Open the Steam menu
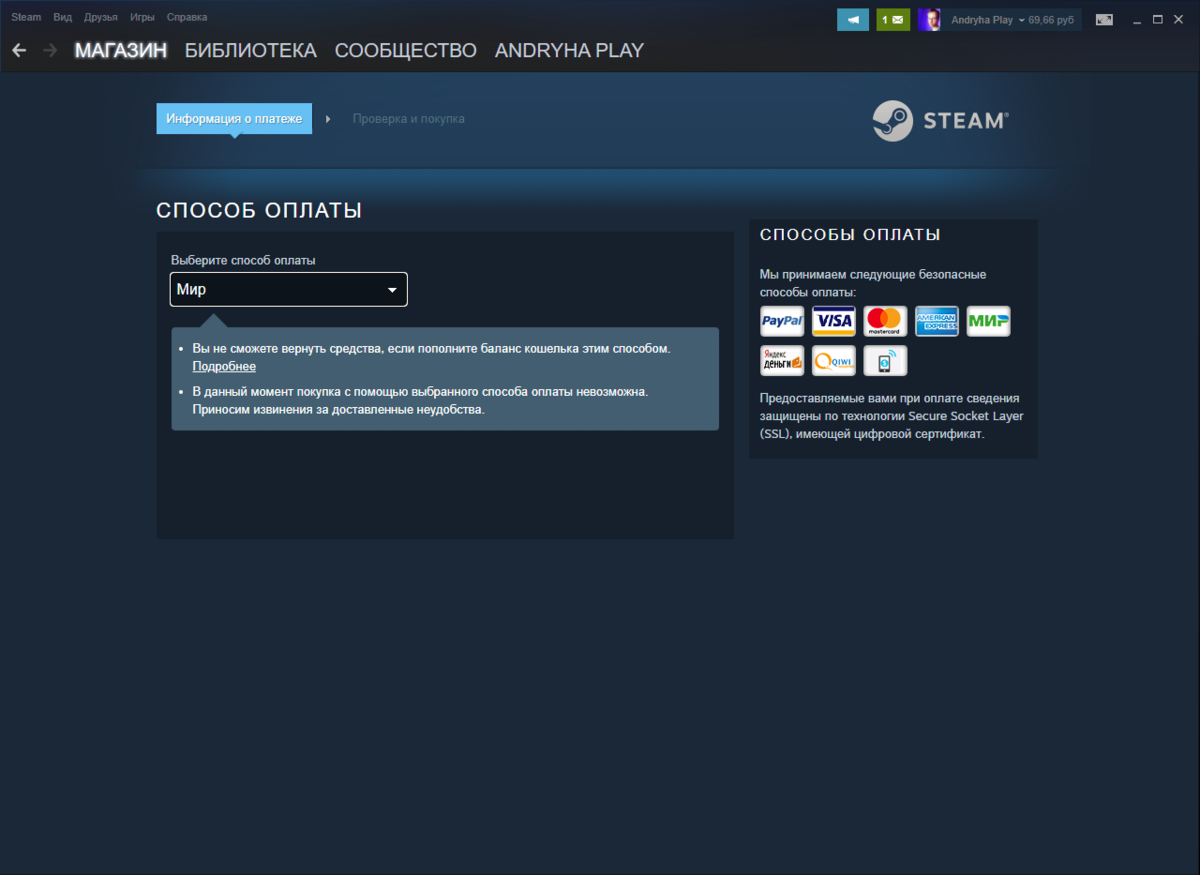This screenshot has width=1200, height=875. point(26,17)
